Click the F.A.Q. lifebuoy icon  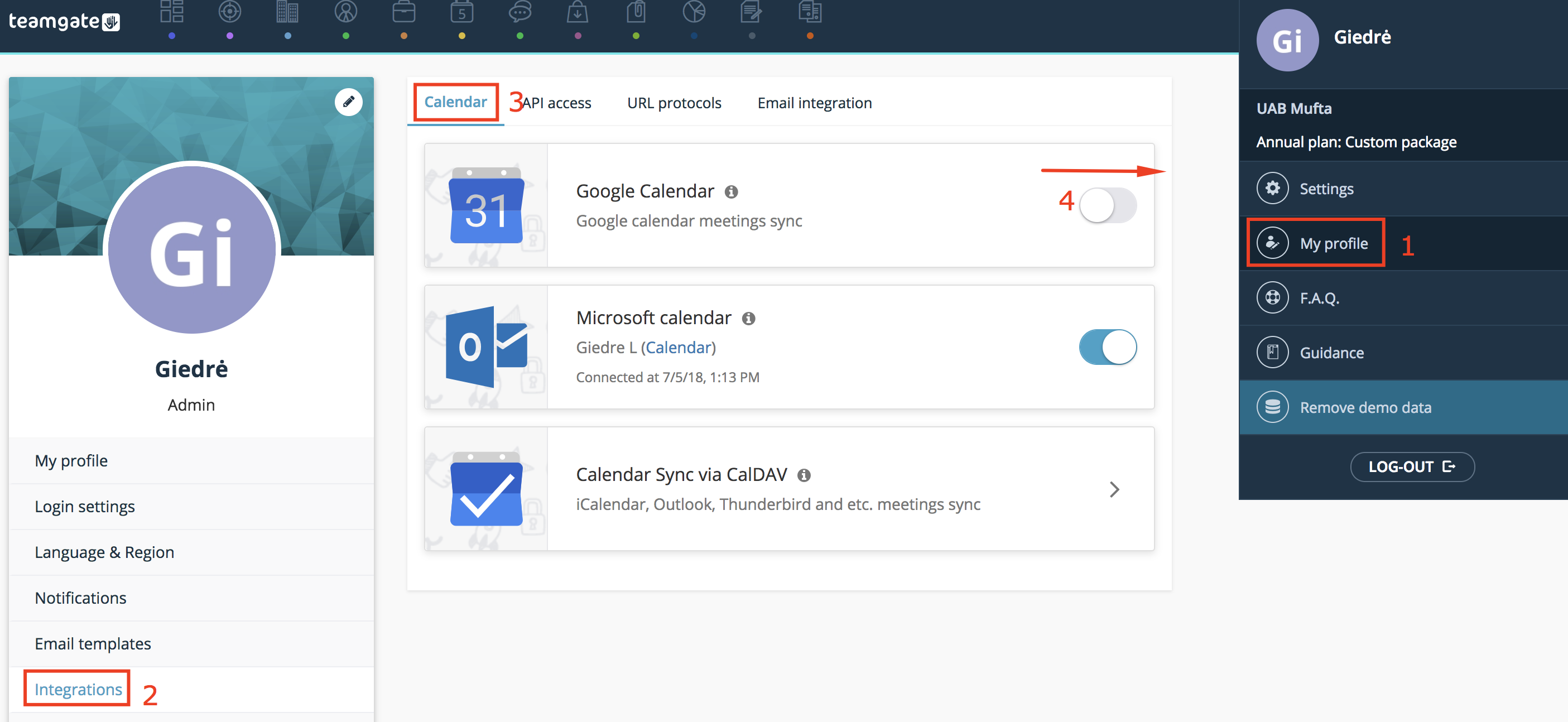click(x=1272, y=298)
